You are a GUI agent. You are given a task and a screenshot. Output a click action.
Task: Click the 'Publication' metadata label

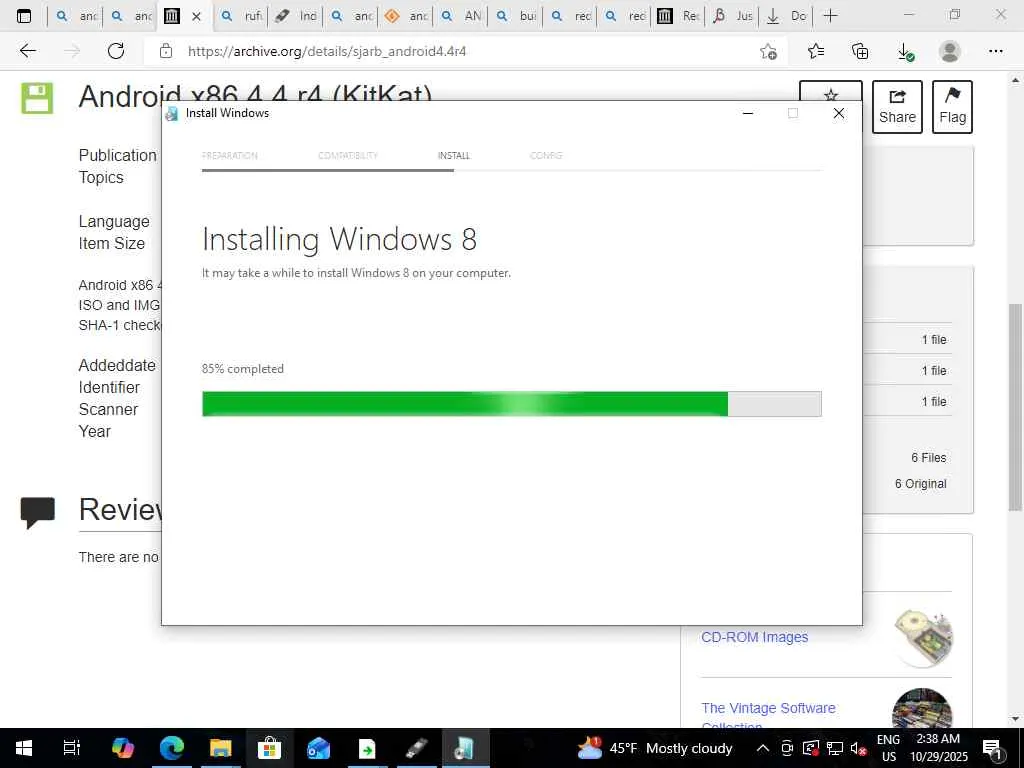[118, 155]
